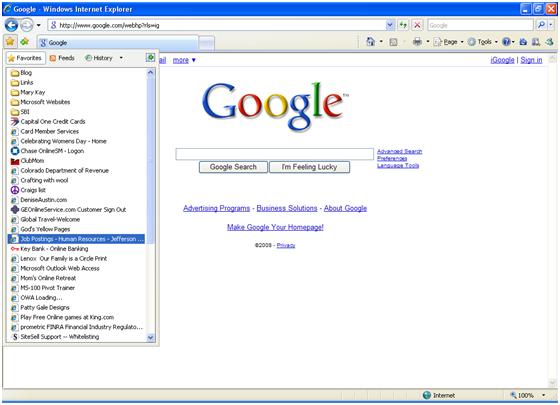Open the Advertising Programs link
Viewport: 560px width, 405px height.
[216, 208]
